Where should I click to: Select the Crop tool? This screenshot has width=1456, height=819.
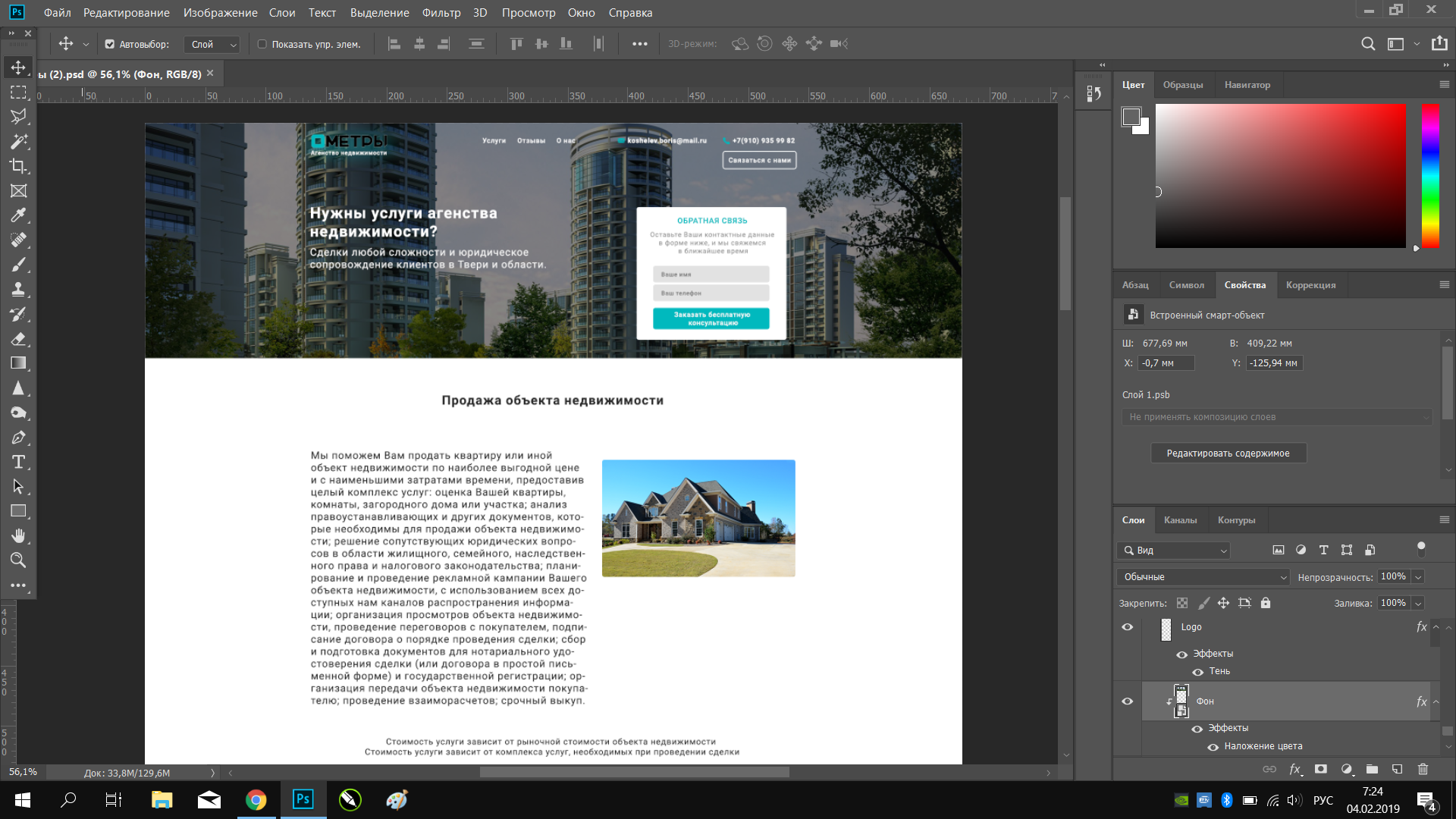click(18, 166)
